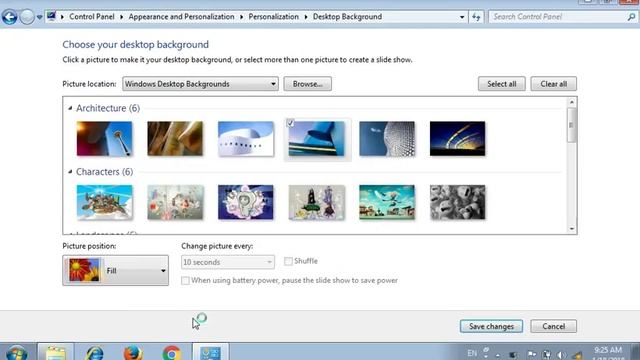Viewport: 640px width, 360px height.
Task: Pick the dark blue lightbulb character wallpaper
Action: 246,202
